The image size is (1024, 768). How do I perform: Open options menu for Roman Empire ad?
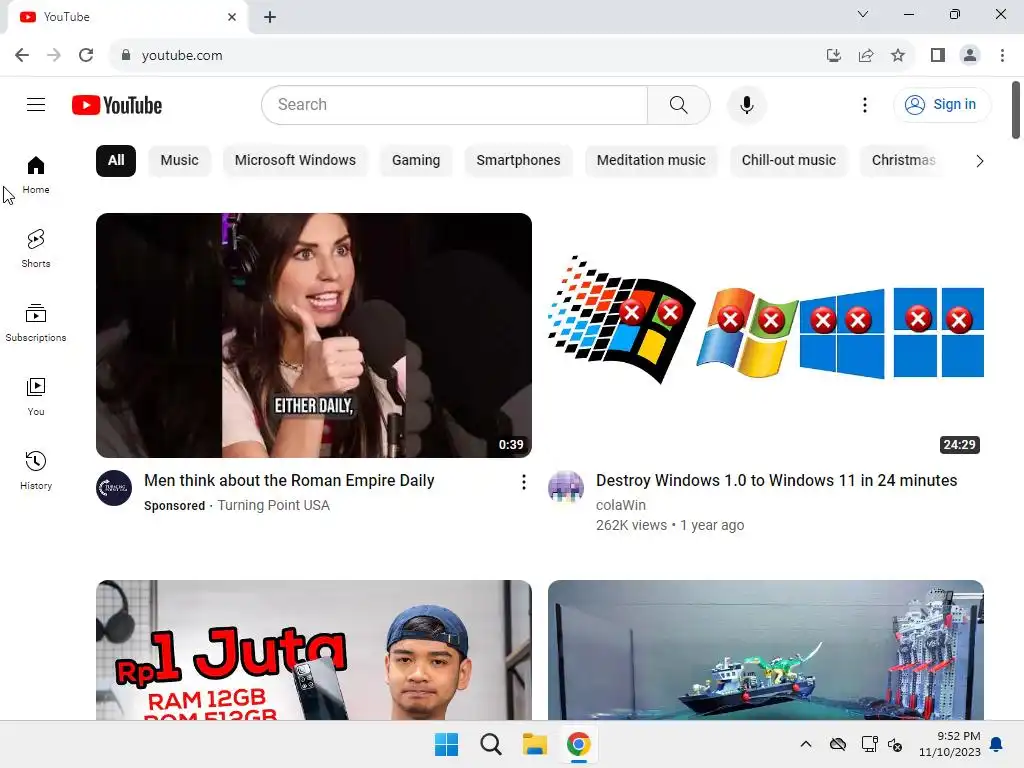point(523,482)
